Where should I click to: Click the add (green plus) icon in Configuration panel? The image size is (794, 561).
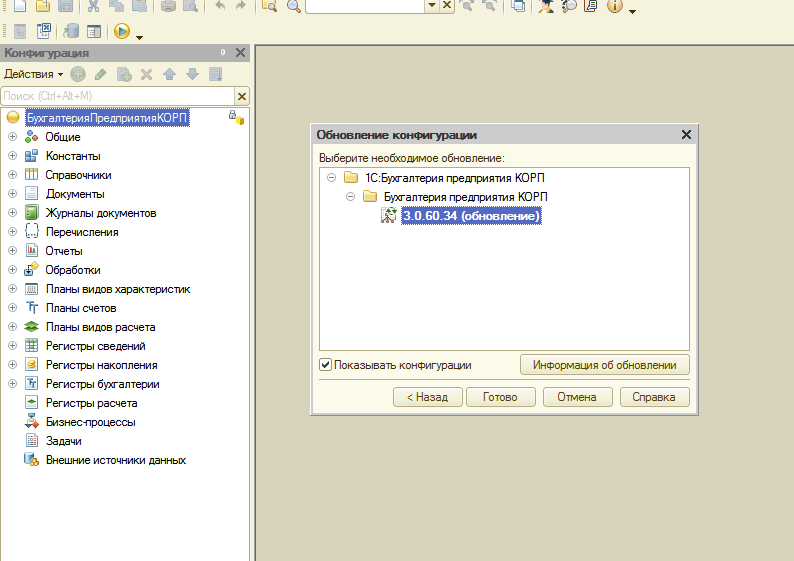(x=77, y=74)
